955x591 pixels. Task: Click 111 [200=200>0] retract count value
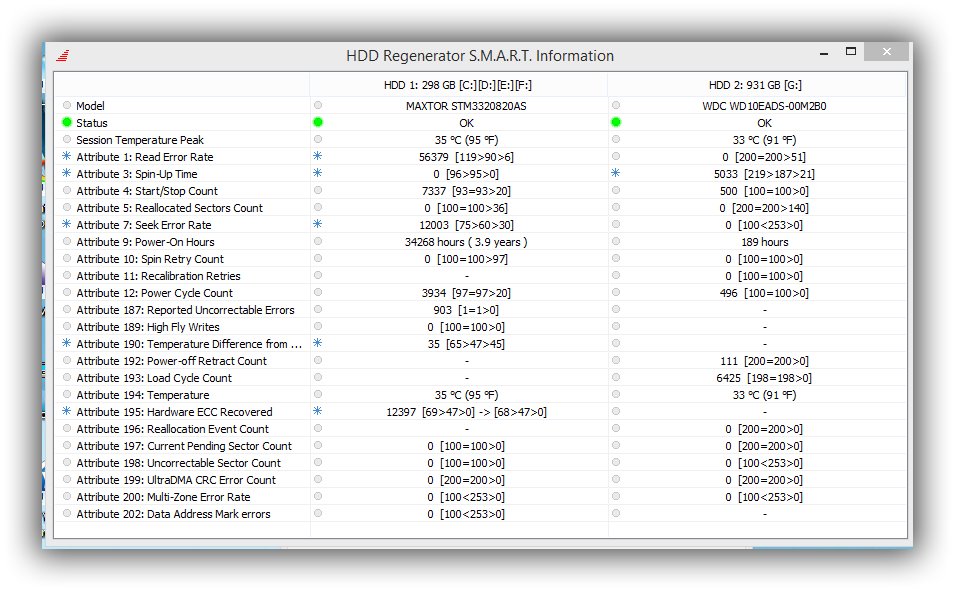point(764,361)
